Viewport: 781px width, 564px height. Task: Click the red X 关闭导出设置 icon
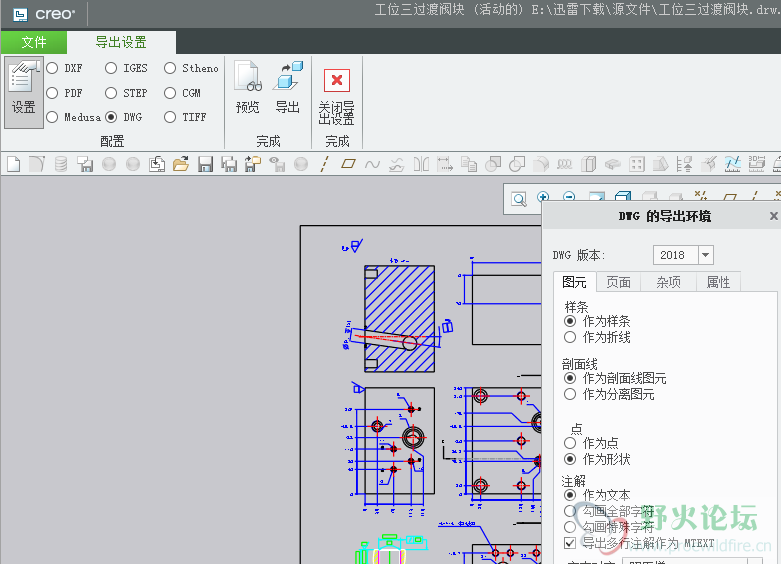337,81
